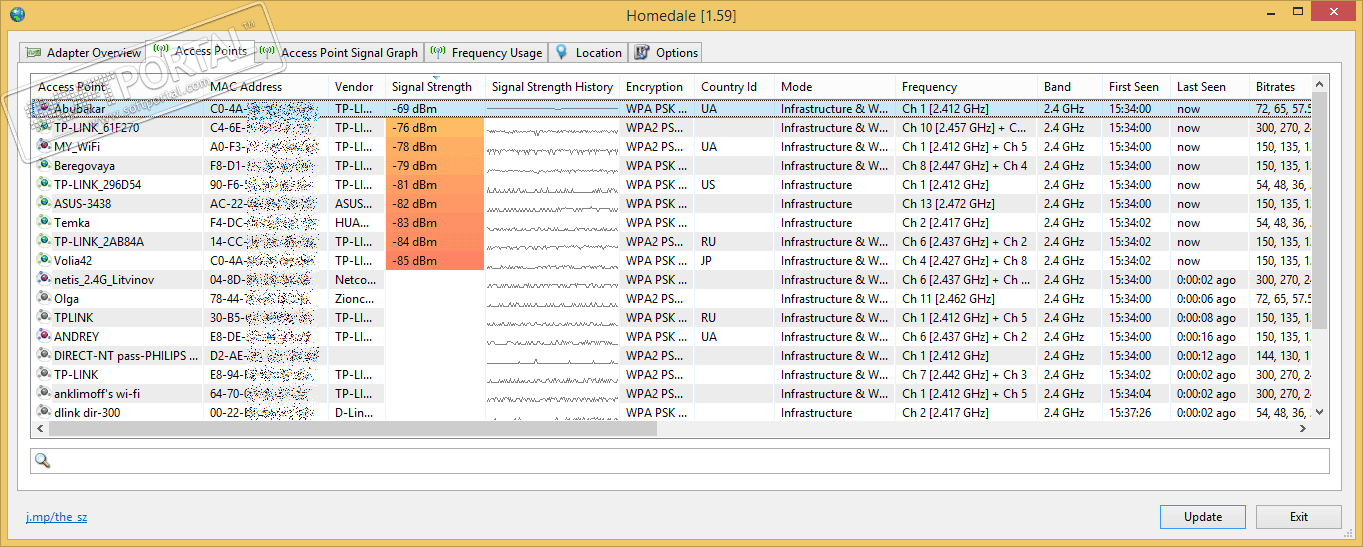The height and width of the screenshot is (547, 1363).
Task: Click the ANDREY network icon
Action: pyautogui.click(x=44, y=336)
